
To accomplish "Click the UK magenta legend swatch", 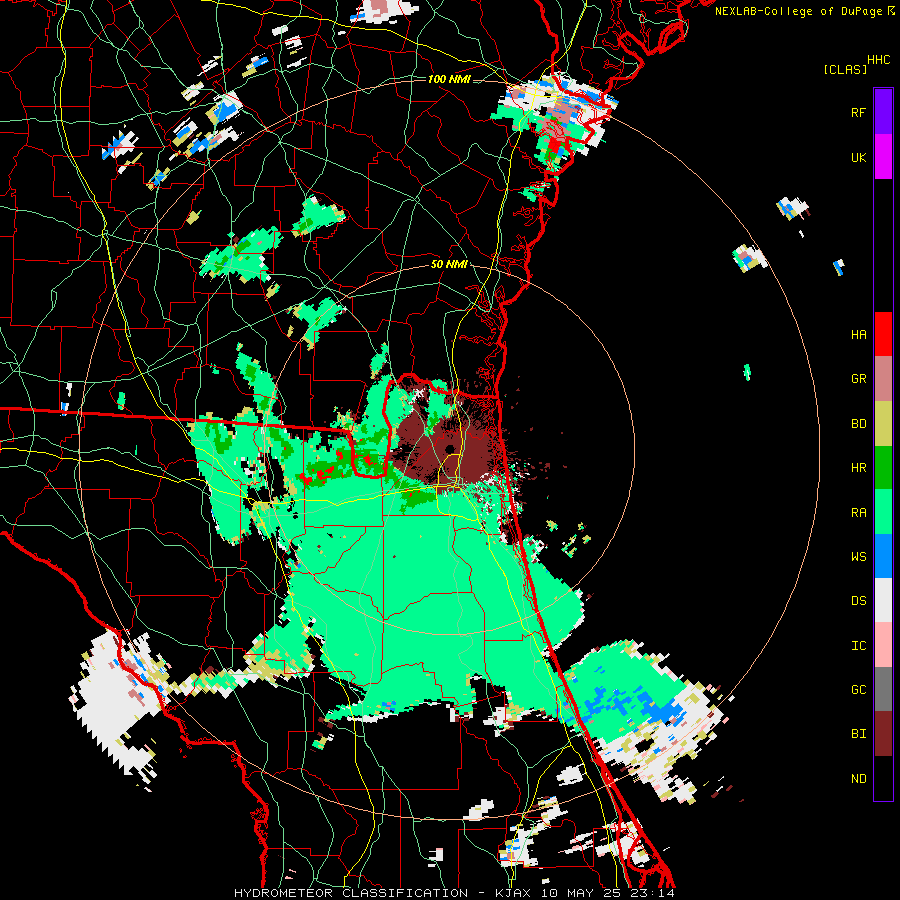I will 883,157.
